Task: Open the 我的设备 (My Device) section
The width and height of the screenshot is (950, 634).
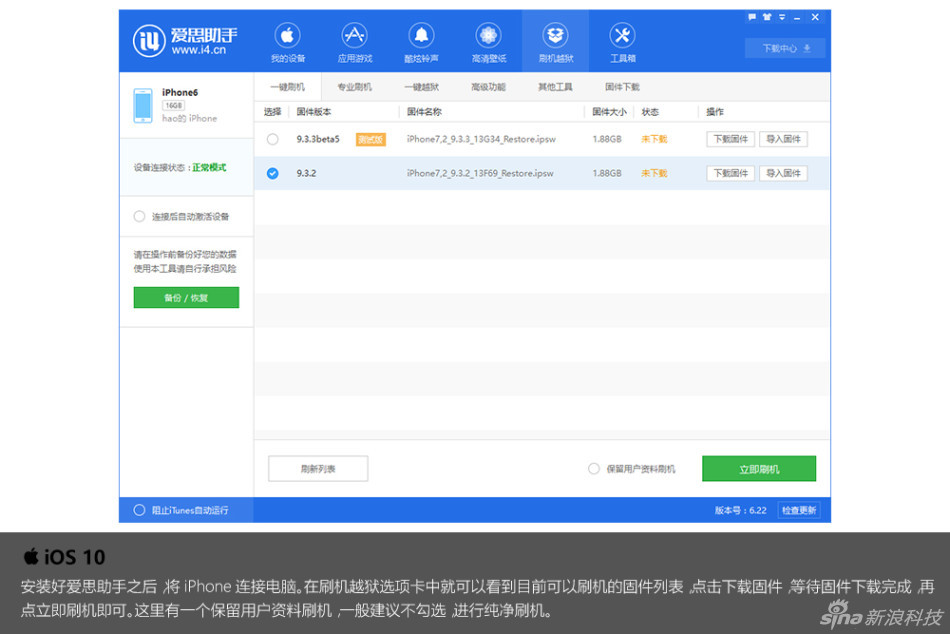Action: tap(288, 40)
